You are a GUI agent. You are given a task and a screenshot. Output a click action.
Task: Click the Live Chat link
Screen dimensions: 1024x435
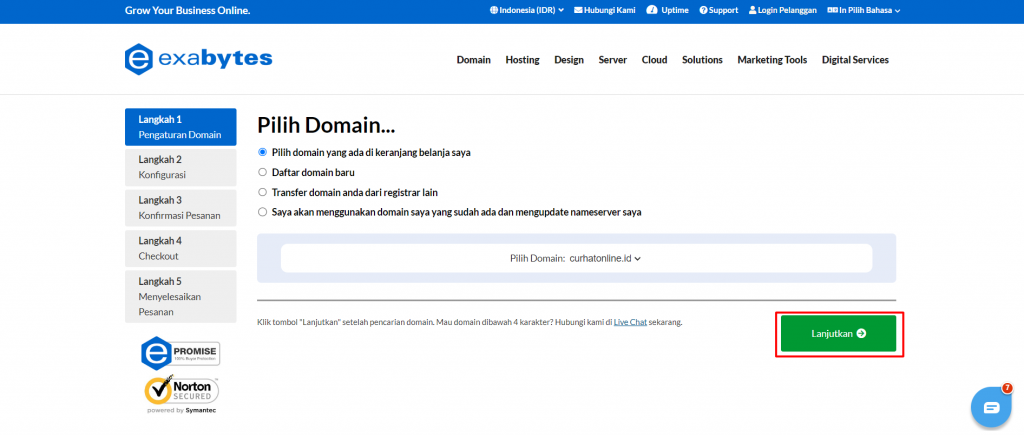click(x=630, y=323)
